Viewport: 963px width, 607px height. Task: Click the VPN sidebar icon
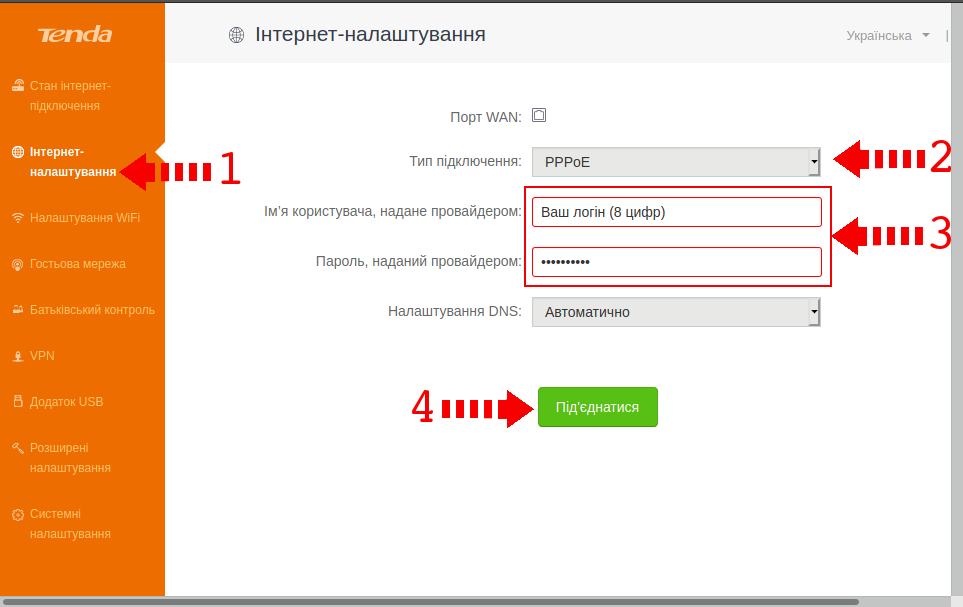(x=17, y=356)
